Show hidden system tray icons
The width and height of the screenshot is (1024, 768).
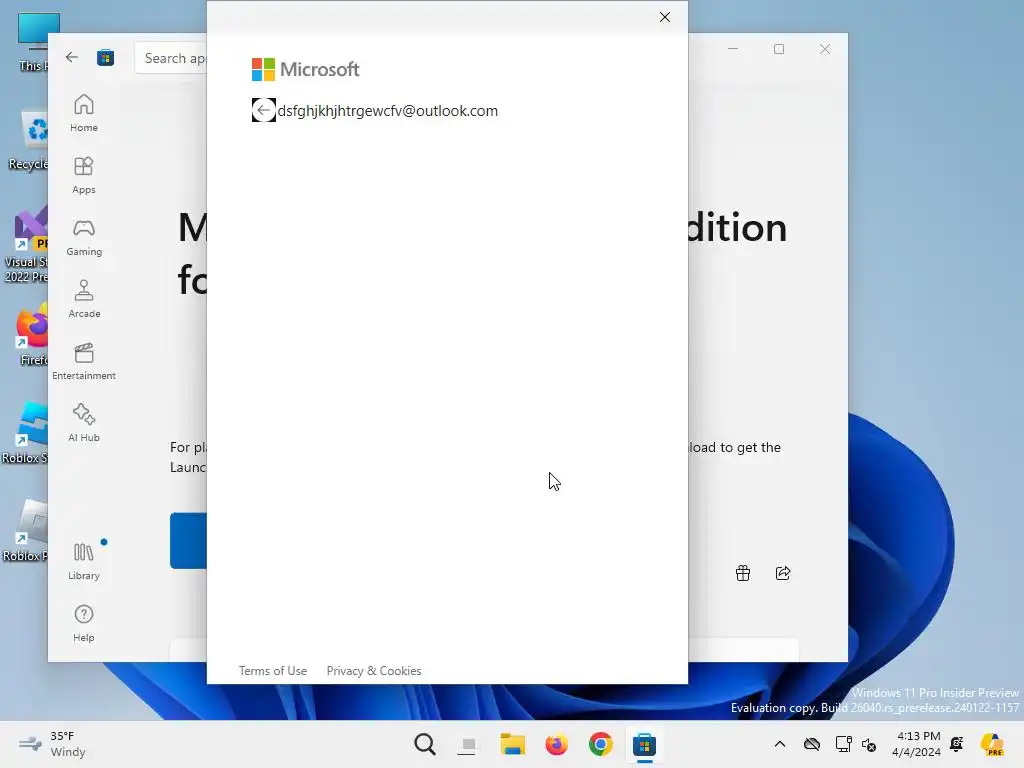[780, 744]
